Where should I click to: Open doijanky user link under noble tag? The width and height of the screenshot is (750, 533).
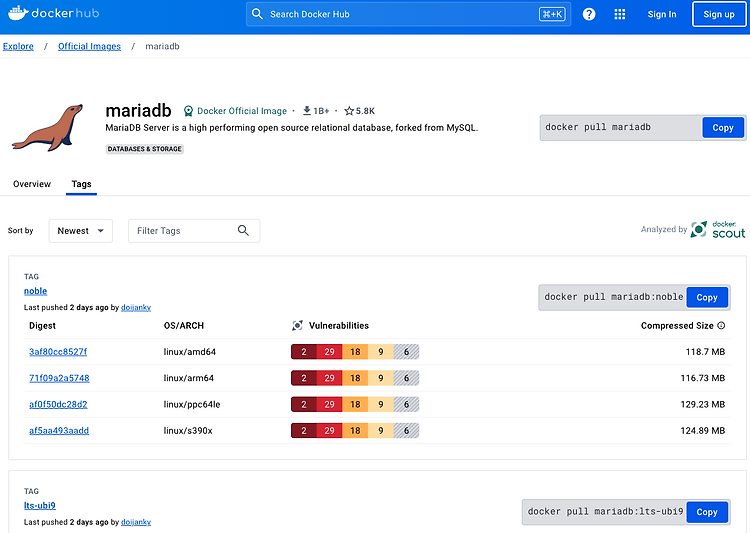pos(136,307)
